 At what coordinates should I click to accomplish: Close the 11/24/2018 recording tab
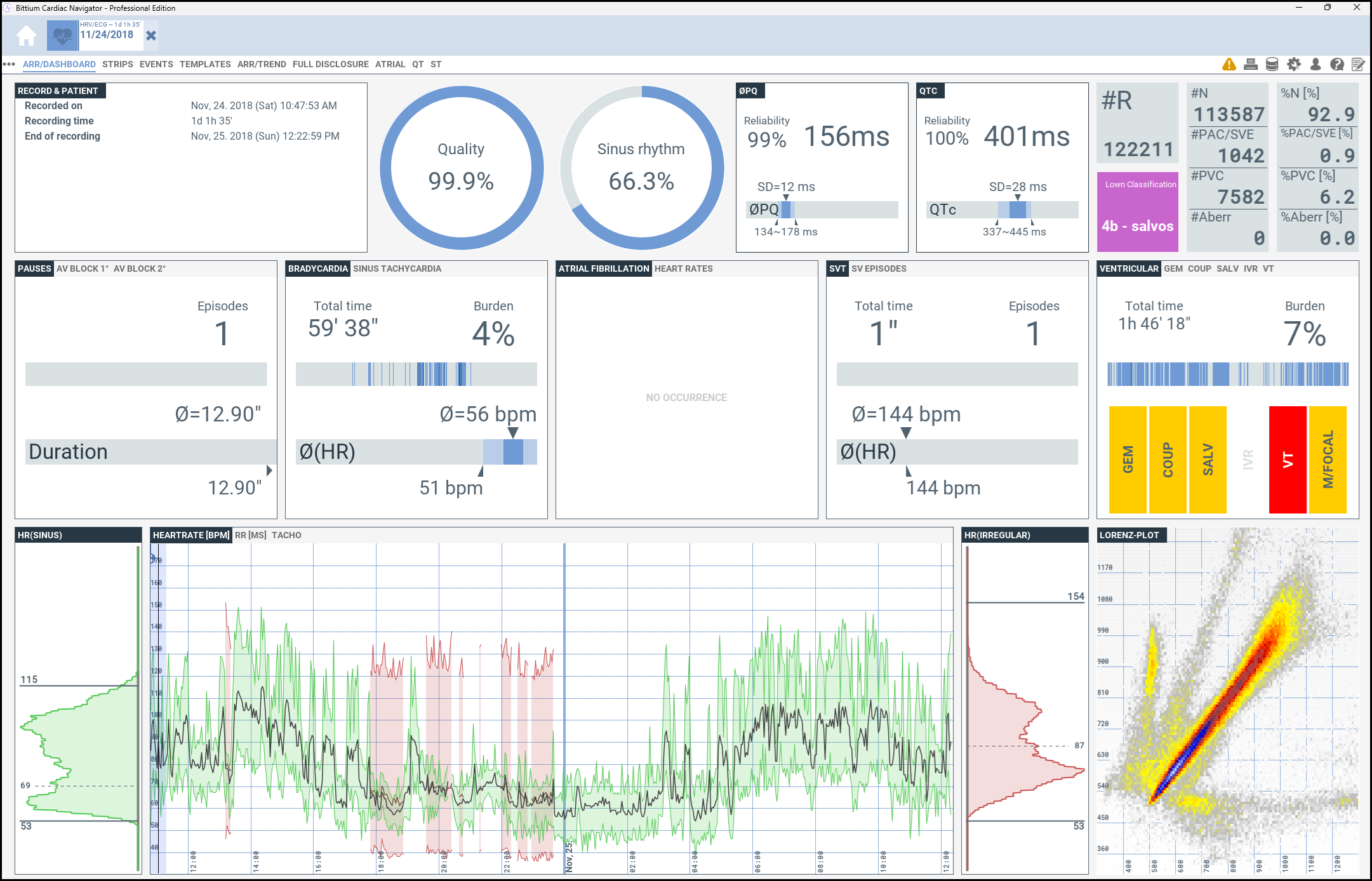coord(151,36)
